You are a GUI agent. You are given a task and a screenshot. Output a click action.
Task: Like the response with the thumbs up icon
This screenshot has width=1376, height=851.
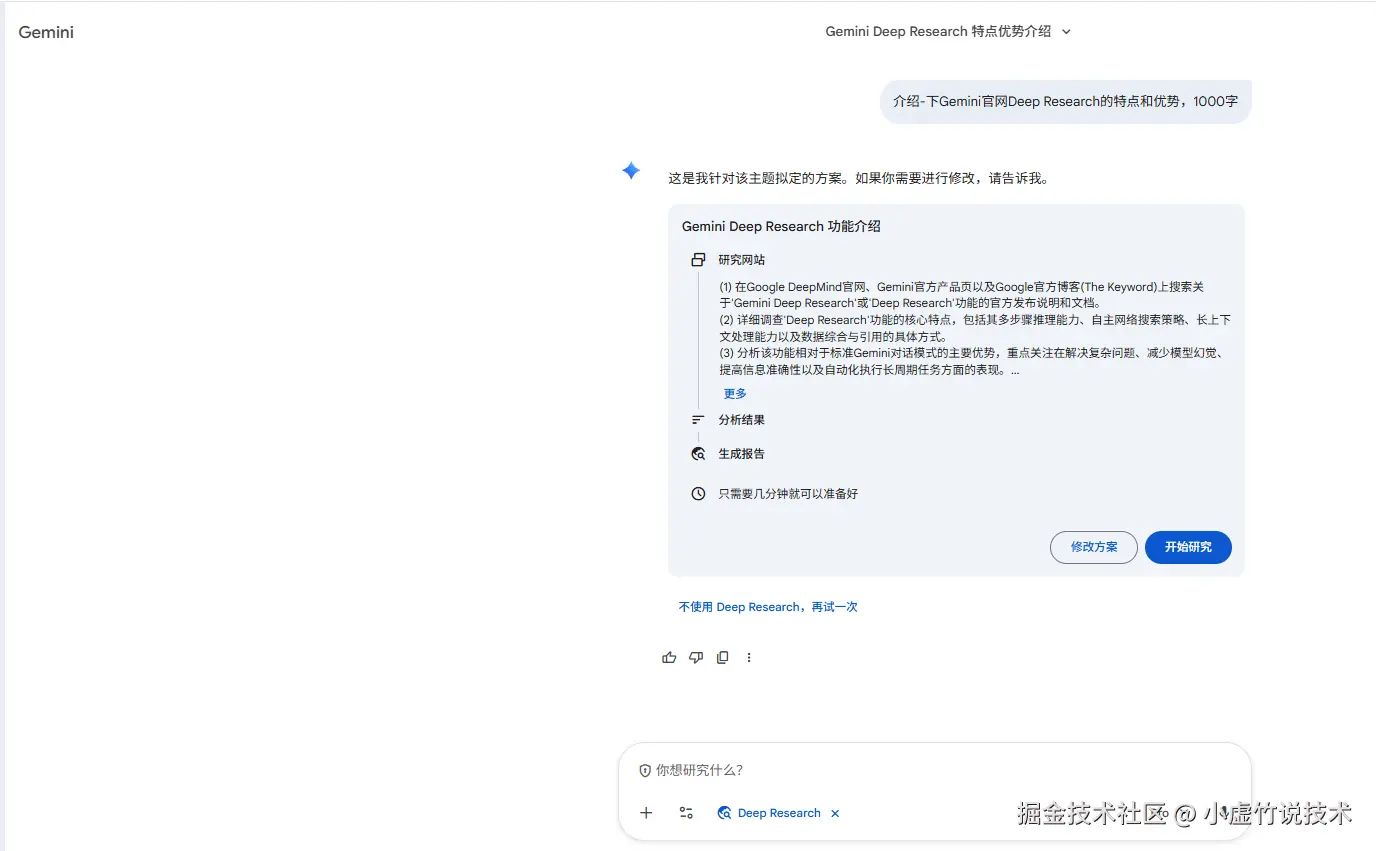[668, 657]
